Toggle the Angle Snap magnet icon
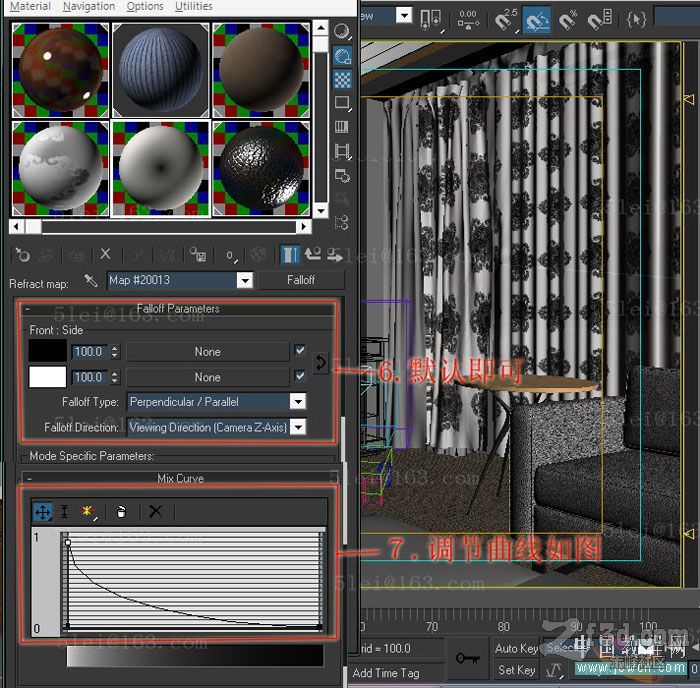 [537, 18]
